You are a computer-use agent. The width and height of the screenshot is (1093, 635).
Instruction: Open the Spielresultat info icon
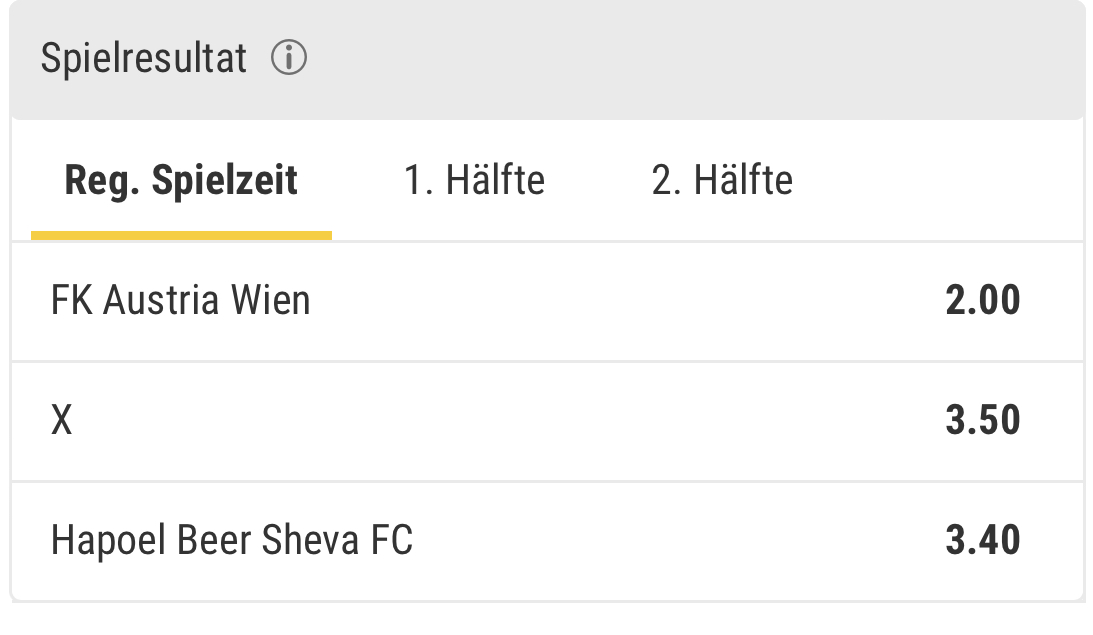coord(289,57)
